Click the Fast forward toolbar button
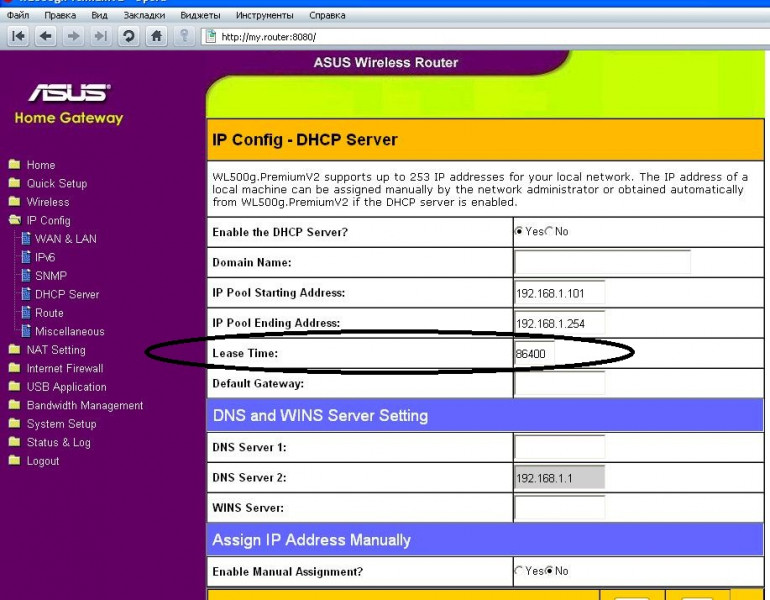The height and width of the screenshot is (600, 770). (x=101, y=36)
